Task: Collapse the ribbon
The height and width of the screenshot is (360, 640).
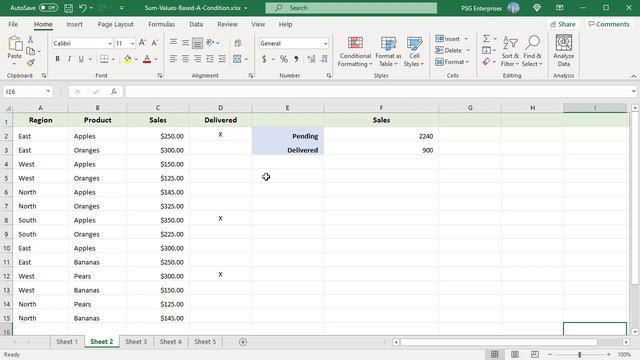Action: pyautogui.click(x=633, y=76)
